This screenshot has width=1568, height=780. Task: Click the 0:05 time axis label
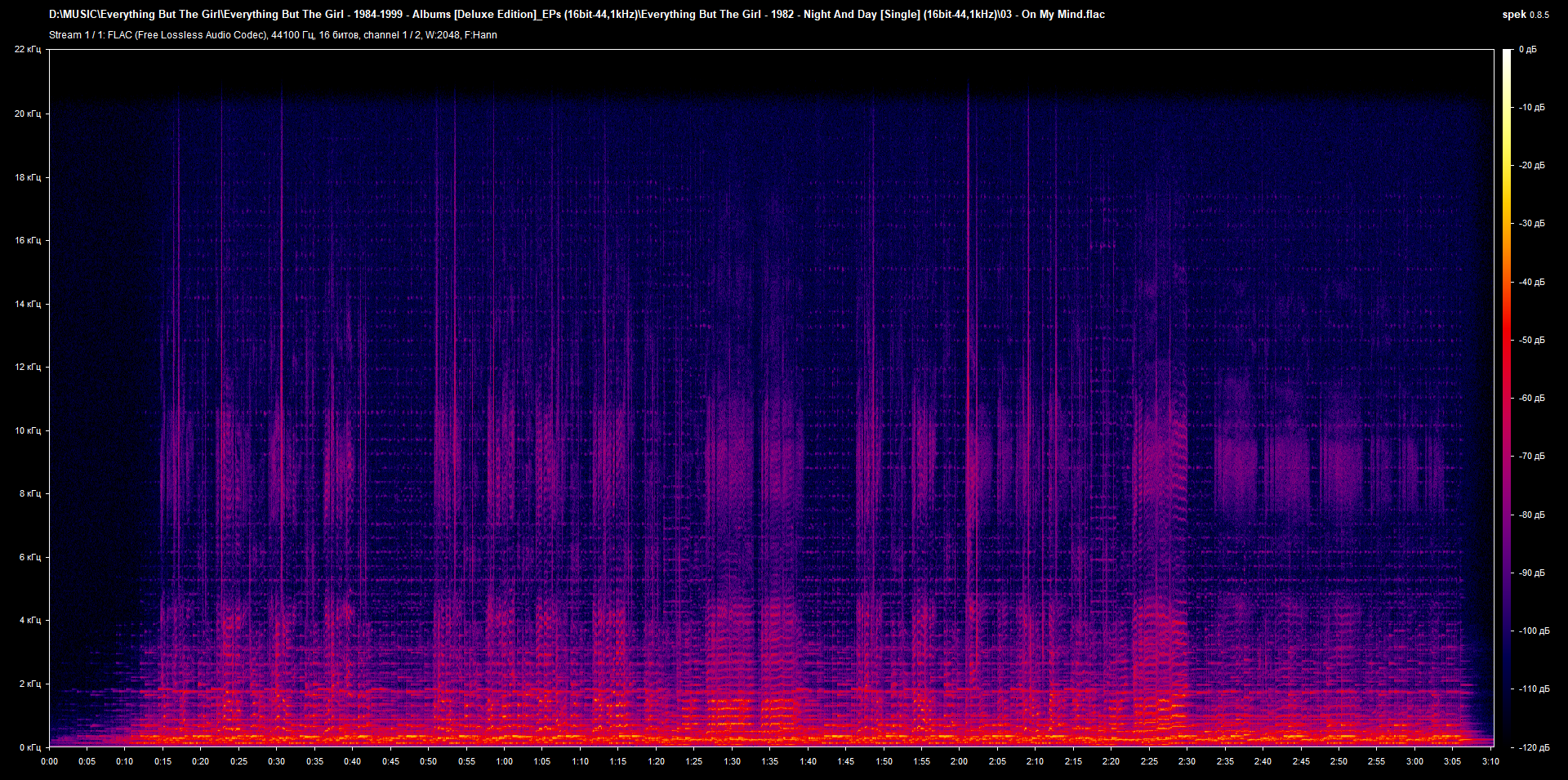(87, 761)
